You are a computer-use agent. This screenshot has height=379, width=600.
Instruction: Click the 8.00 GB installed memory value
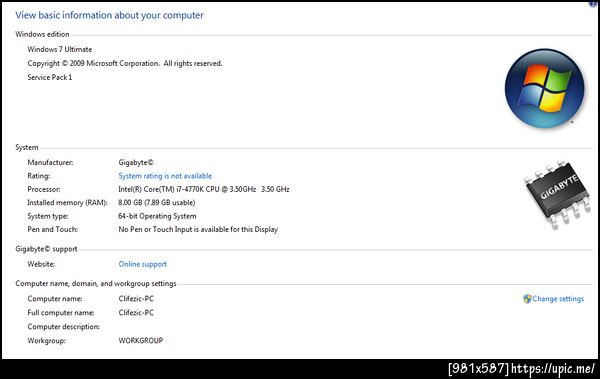tap(157, 203)
